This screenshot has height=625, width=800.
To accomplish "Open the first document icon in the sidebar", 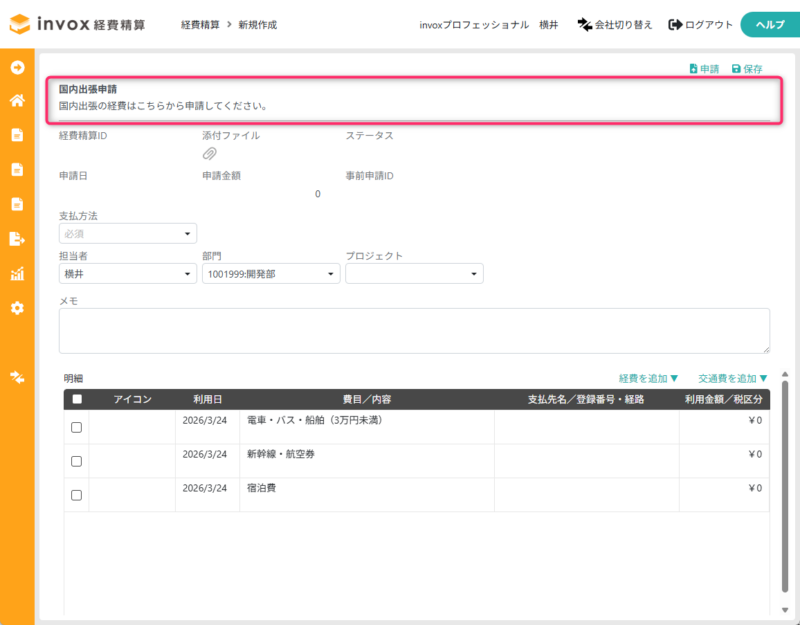I will (15, 134).
